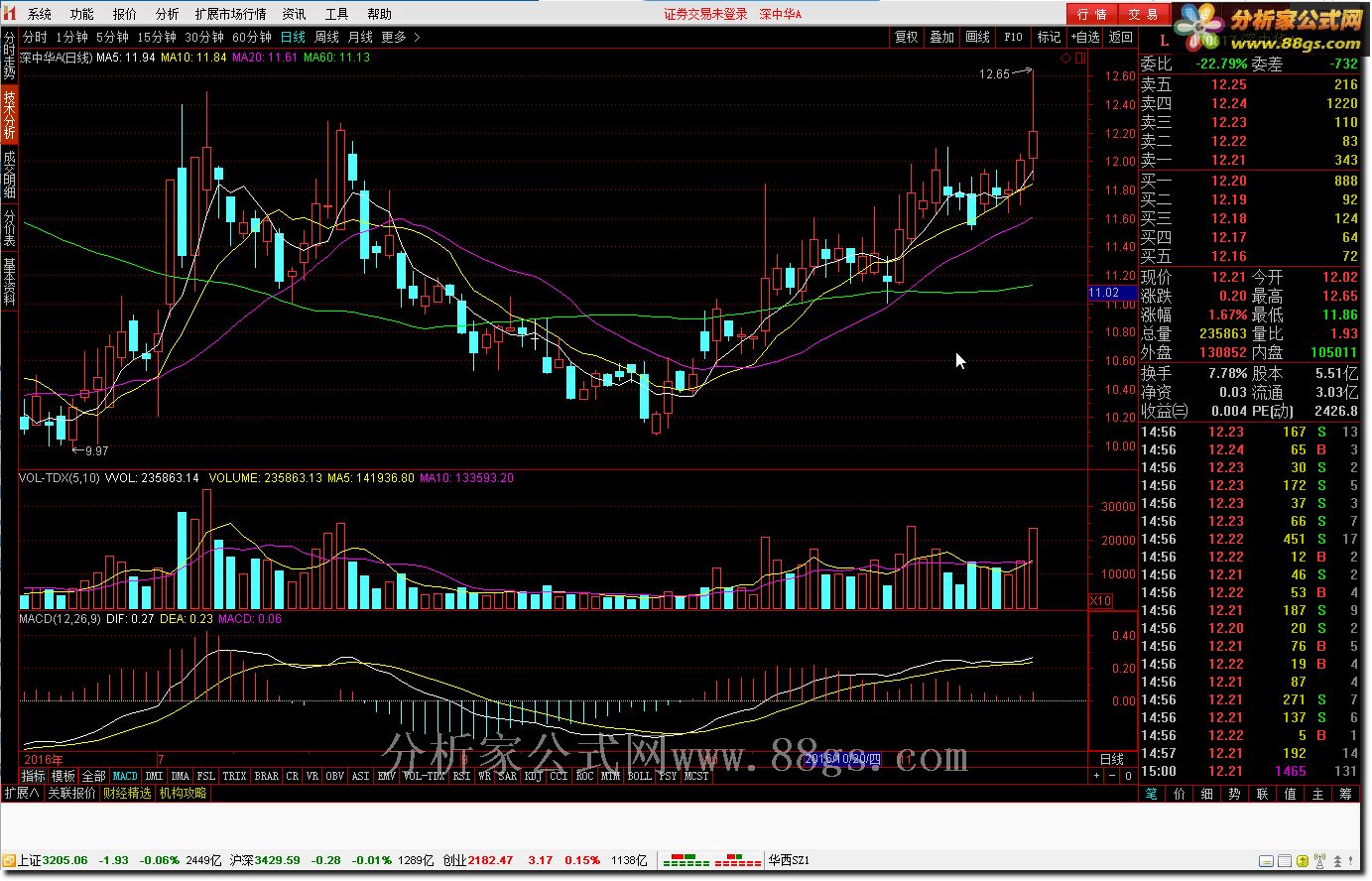Open the 分时走势 side tab
The width and height of the screenshot is (1372, 881).
tap(9, 55)
